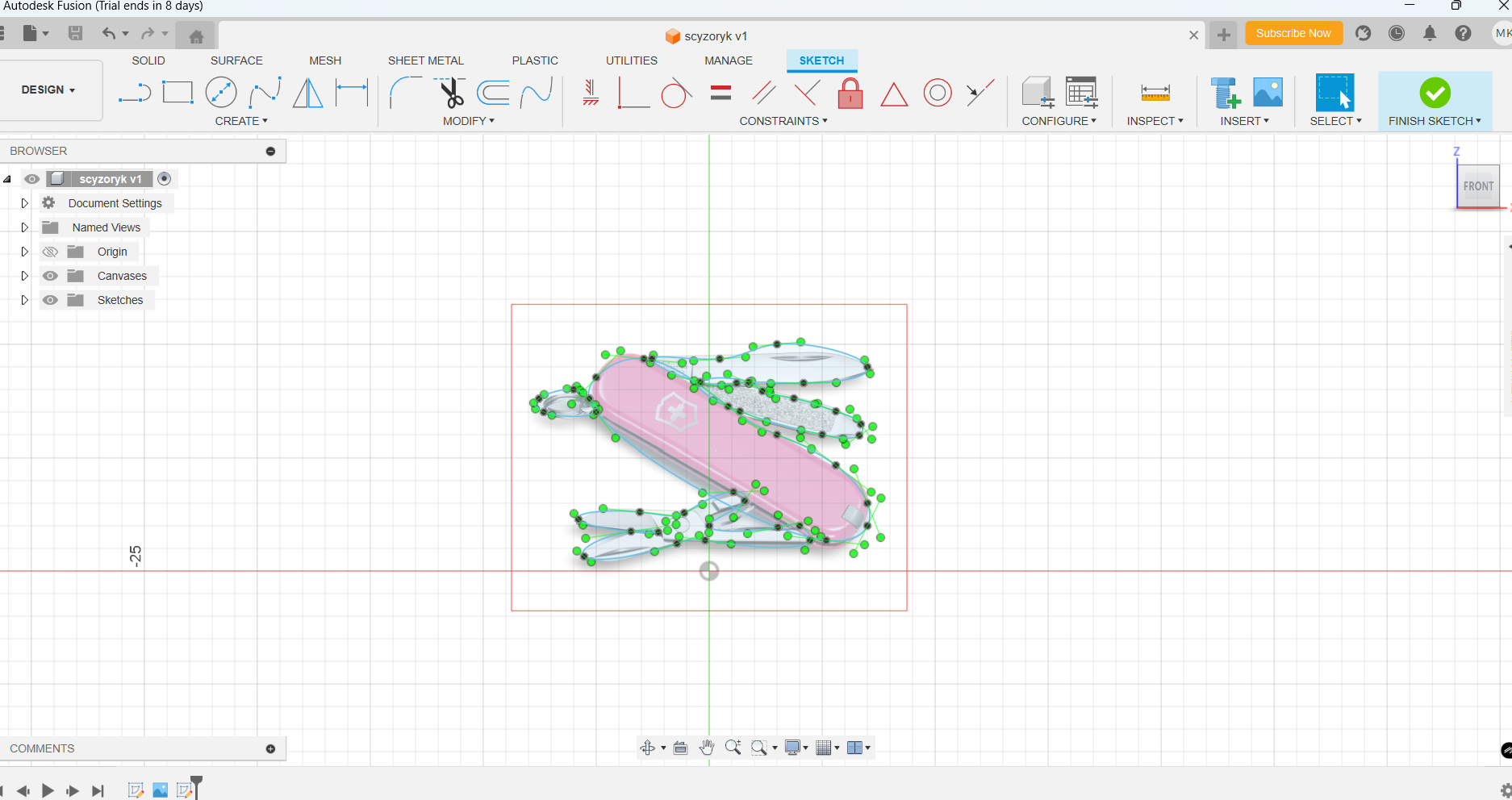Select the Mirror sketch tool

[x=307, y=93]
